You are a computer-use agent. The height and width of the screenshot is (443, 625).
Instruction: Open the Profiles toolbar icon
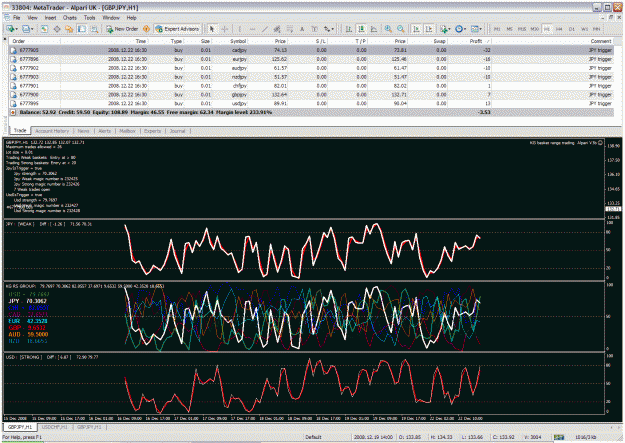coord(26,29)
